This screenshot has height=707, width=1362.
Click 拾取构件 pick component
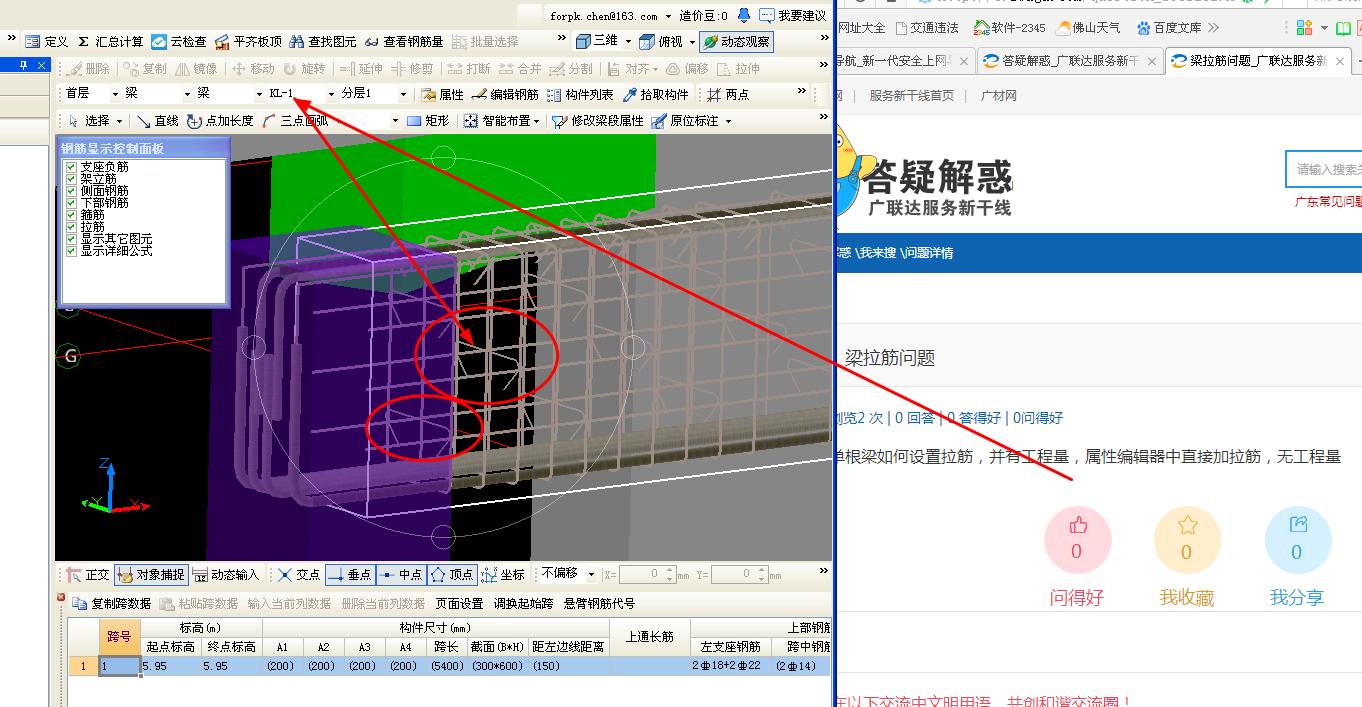click(x=656, y=94)
